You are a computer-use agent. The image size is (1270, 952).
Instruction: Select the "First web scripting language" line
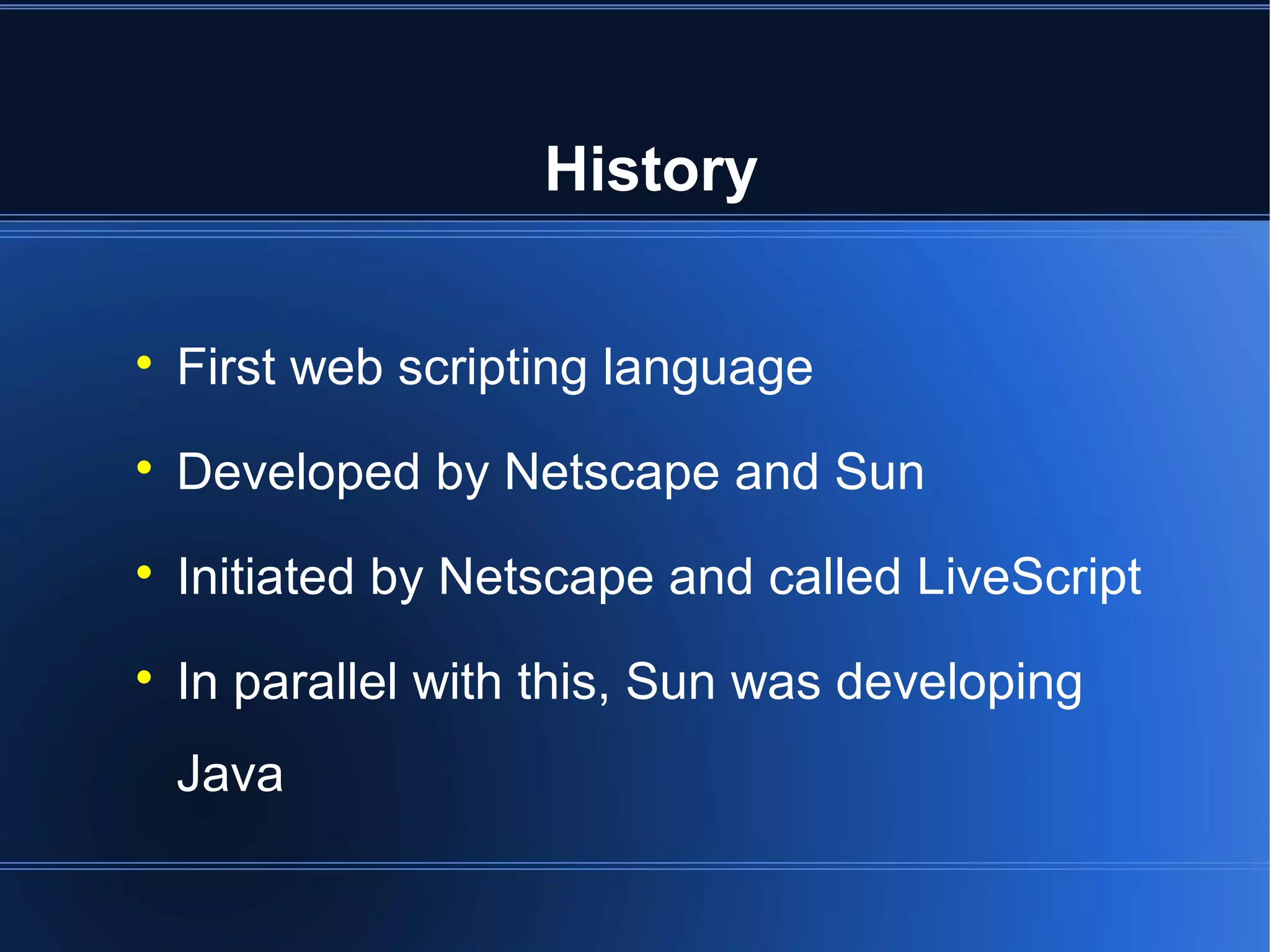point(494,367)
